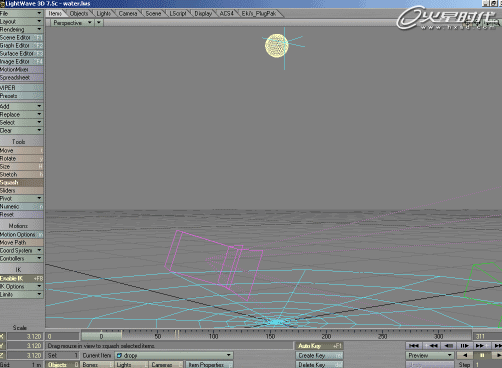Viewport: 502px width, 368px height.
Task: Toggle Auto Key mode
Action: point(319,346)
